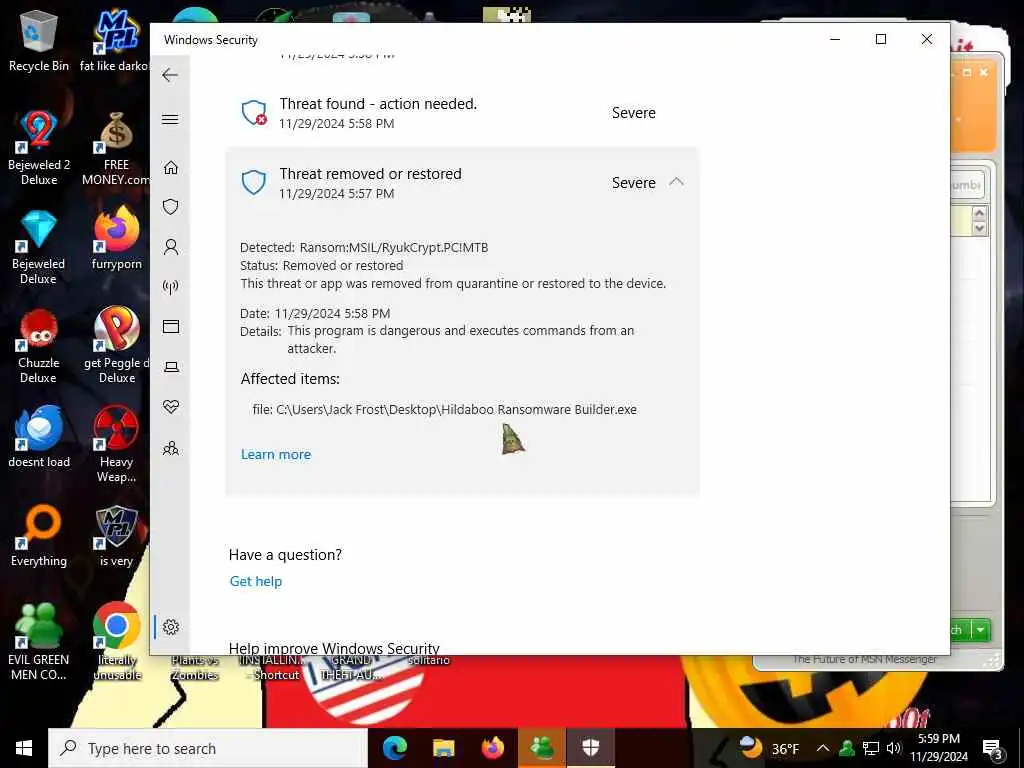Show hidden system tray icons chevron

823,748
